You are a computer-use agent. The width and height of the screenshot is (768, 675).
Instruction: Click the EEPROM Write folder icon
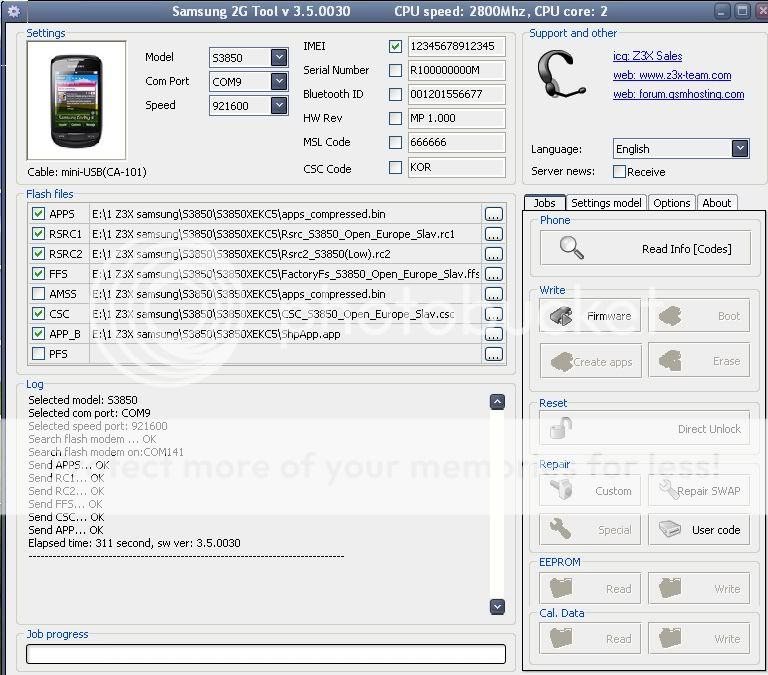click(x=670, y=588)
